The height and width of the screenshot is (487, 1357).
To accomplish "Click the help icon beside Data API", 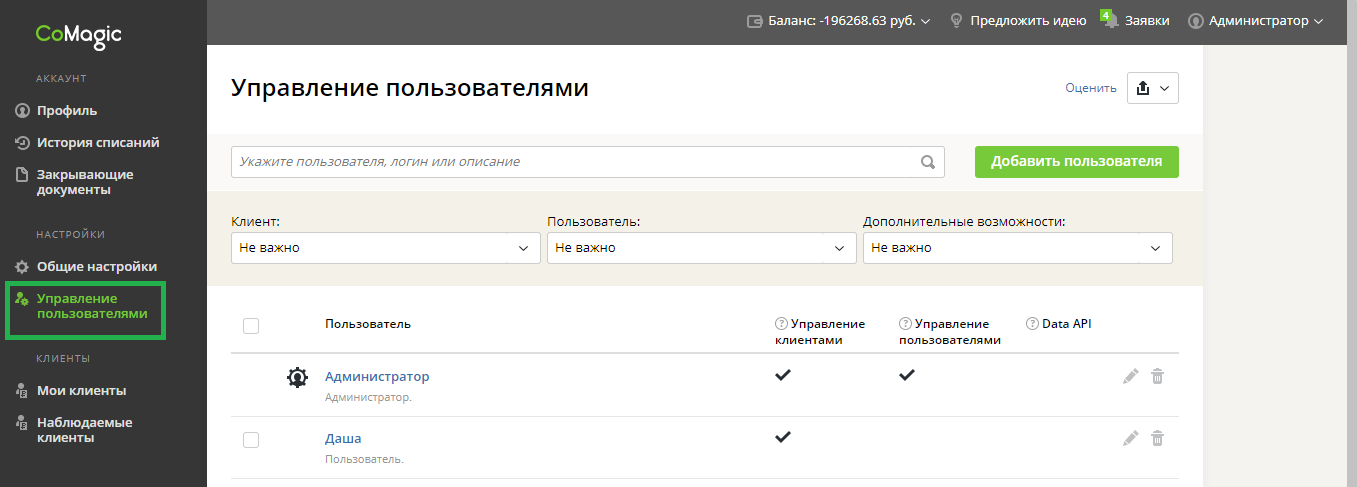I will pyautogui.click(x=1033, y=324).
